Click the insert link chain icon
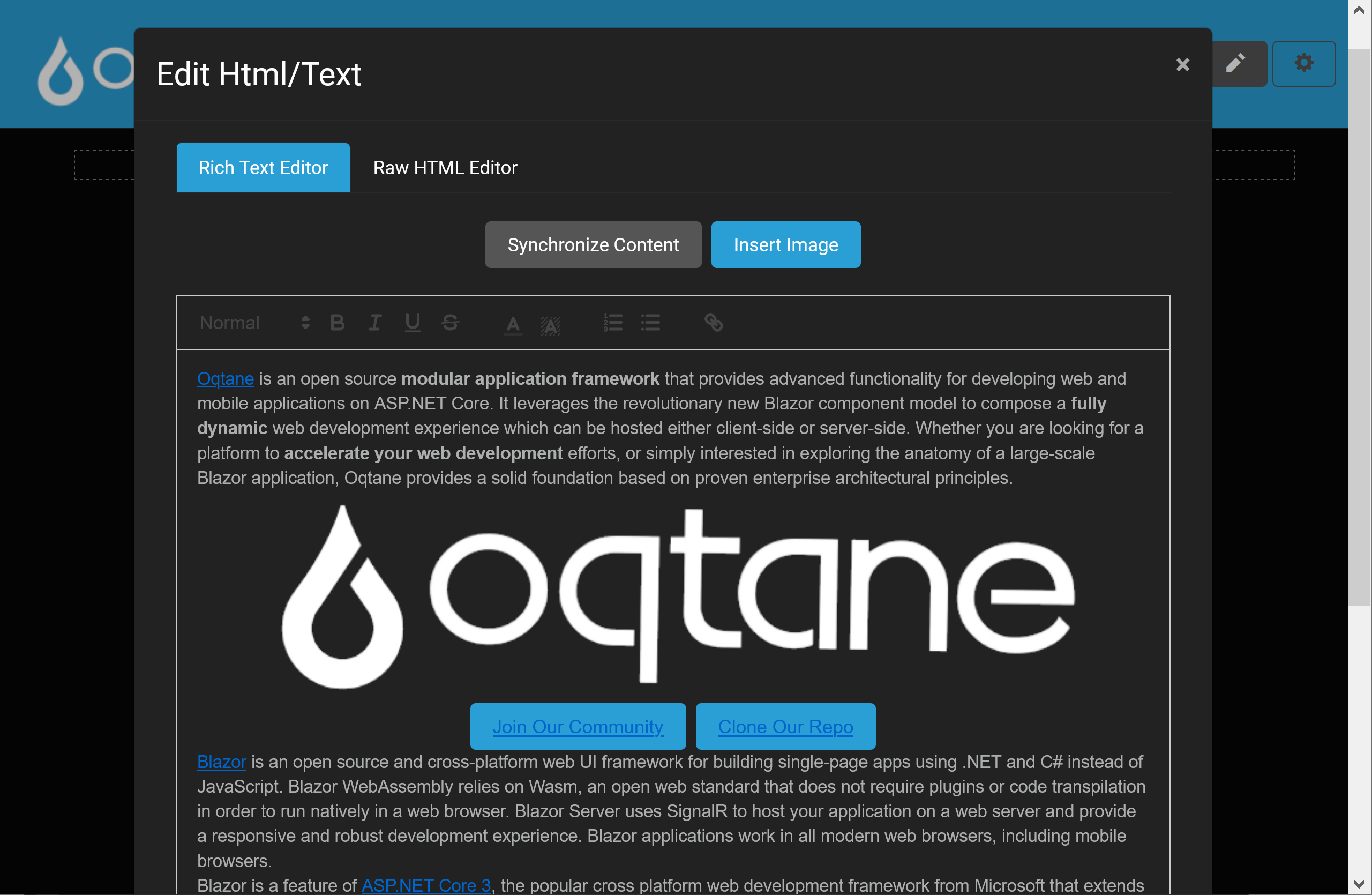This screenshot has width=1372, height=895. (x=714, y=323)
